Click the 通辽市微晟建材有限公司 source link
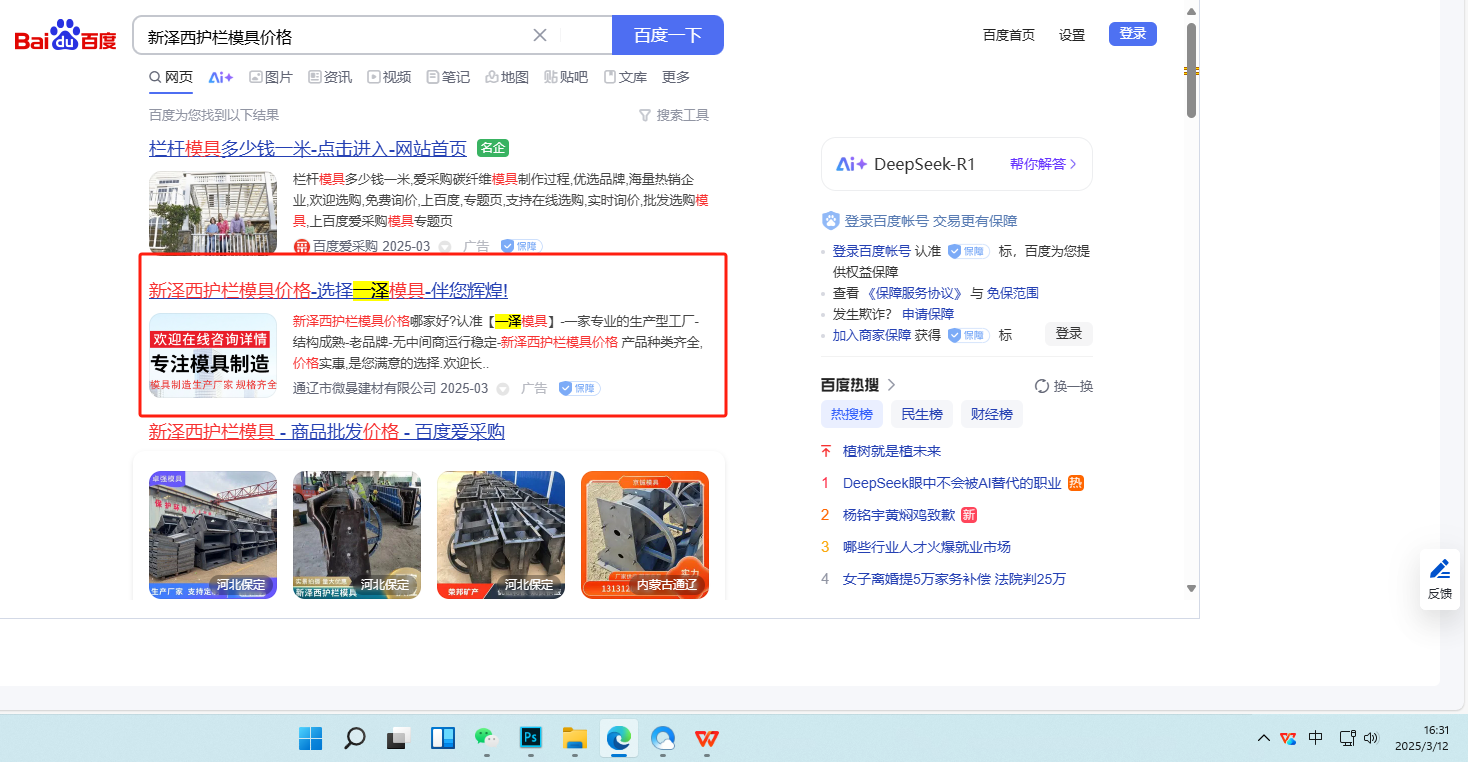 click(x=365, y=388)
